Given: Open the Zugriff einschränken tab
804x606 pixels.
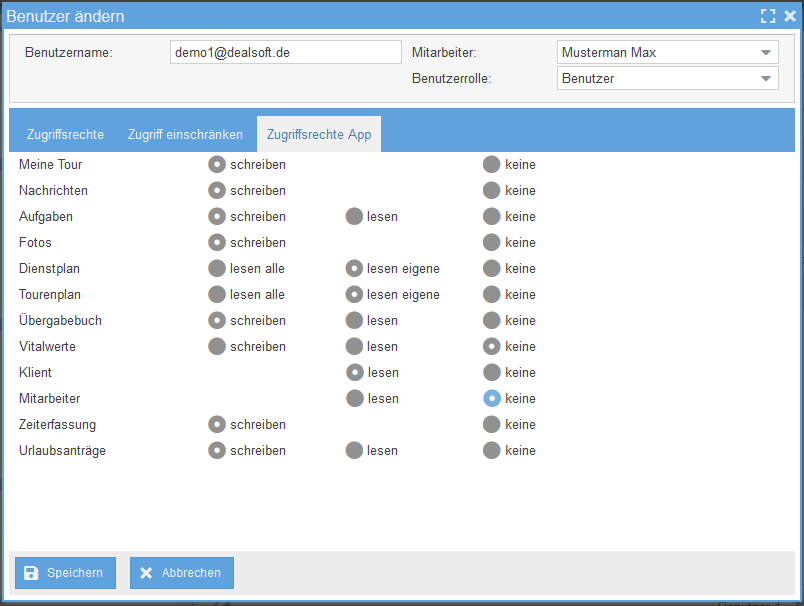Looking at the screenshot, I should (185, 134).
